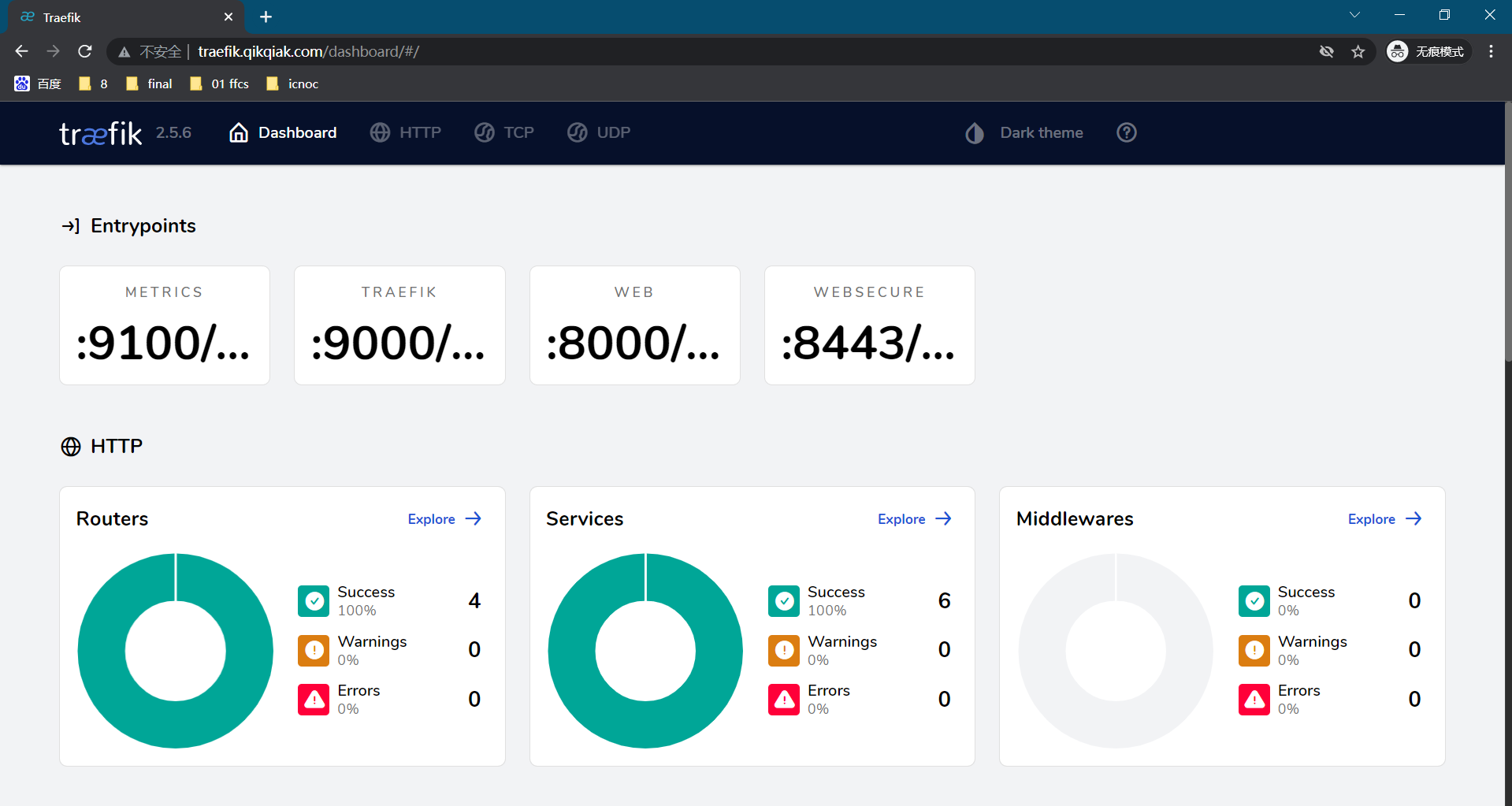Screen dimensions: 1512x806
Task: Close the Traefik browser tab
Action: tap(228, 17)
